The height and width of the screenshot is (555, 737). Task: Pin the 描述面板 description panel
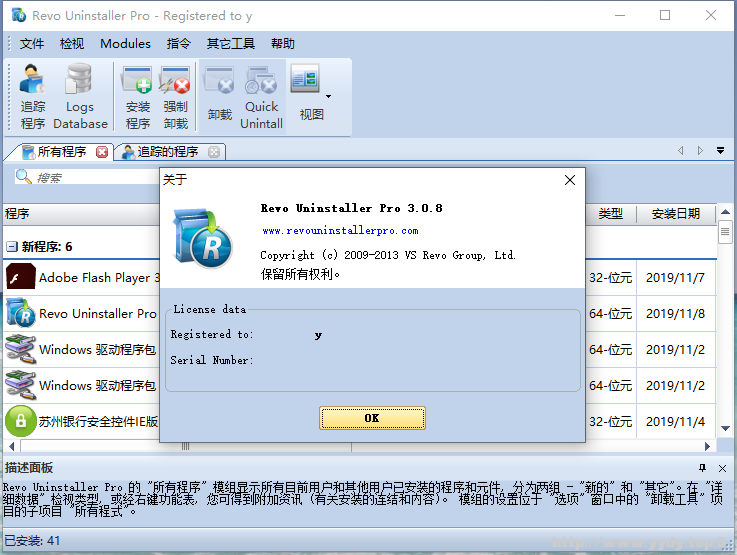point(702,468)
